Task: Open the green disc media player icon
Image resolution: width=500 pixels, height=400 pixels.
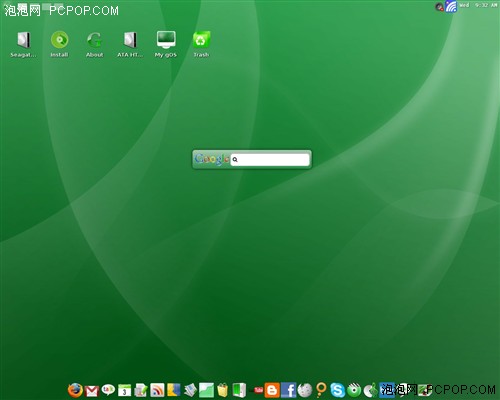Action: (x=354, y=390)
